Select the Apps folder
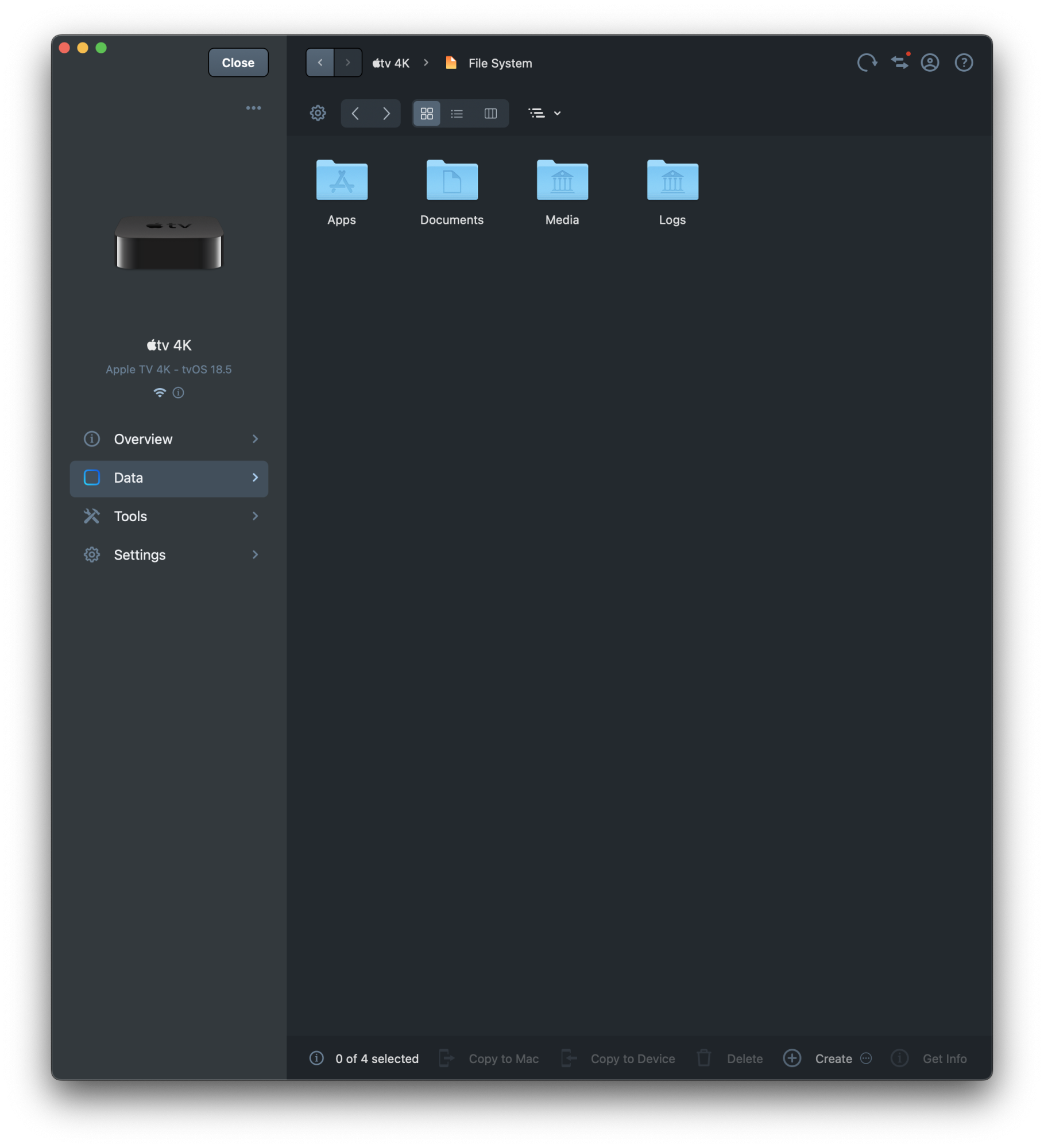The image size is (1044, 1148). 342,180
